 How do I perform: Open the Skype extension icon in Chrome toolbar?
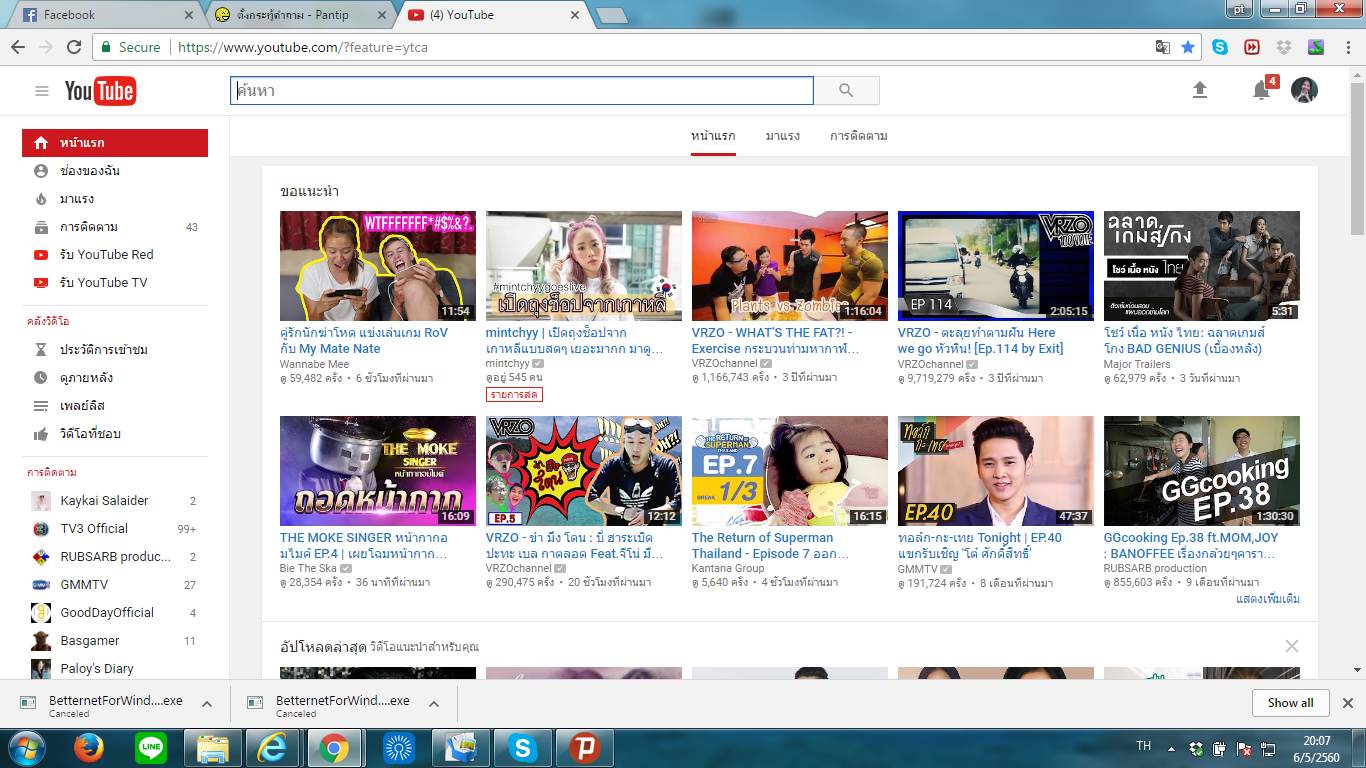coord(1220,47)
